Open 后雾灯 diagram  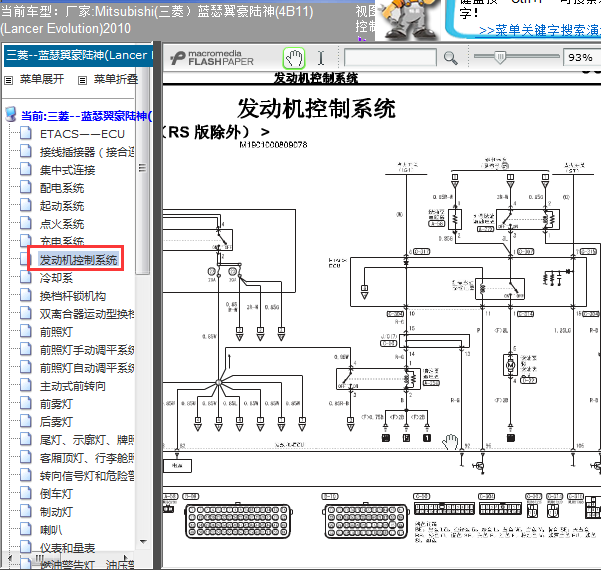pyautogui.click(x=56, y=422)
